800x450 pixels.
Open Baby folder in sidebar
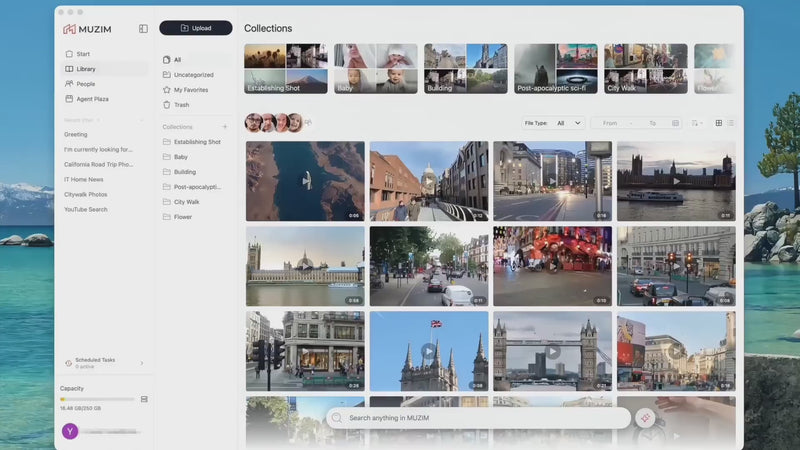point(181,157)
